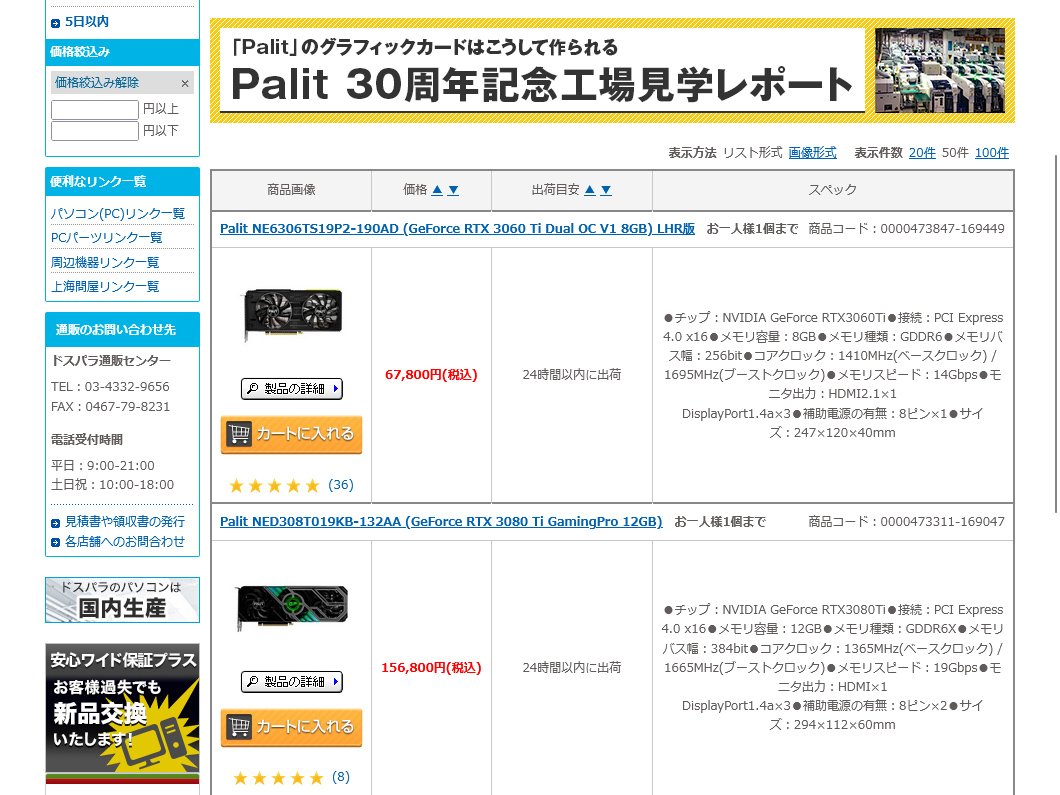
Task: Open 周辺機器リンク一覧
Action: [x=105, y=262]
